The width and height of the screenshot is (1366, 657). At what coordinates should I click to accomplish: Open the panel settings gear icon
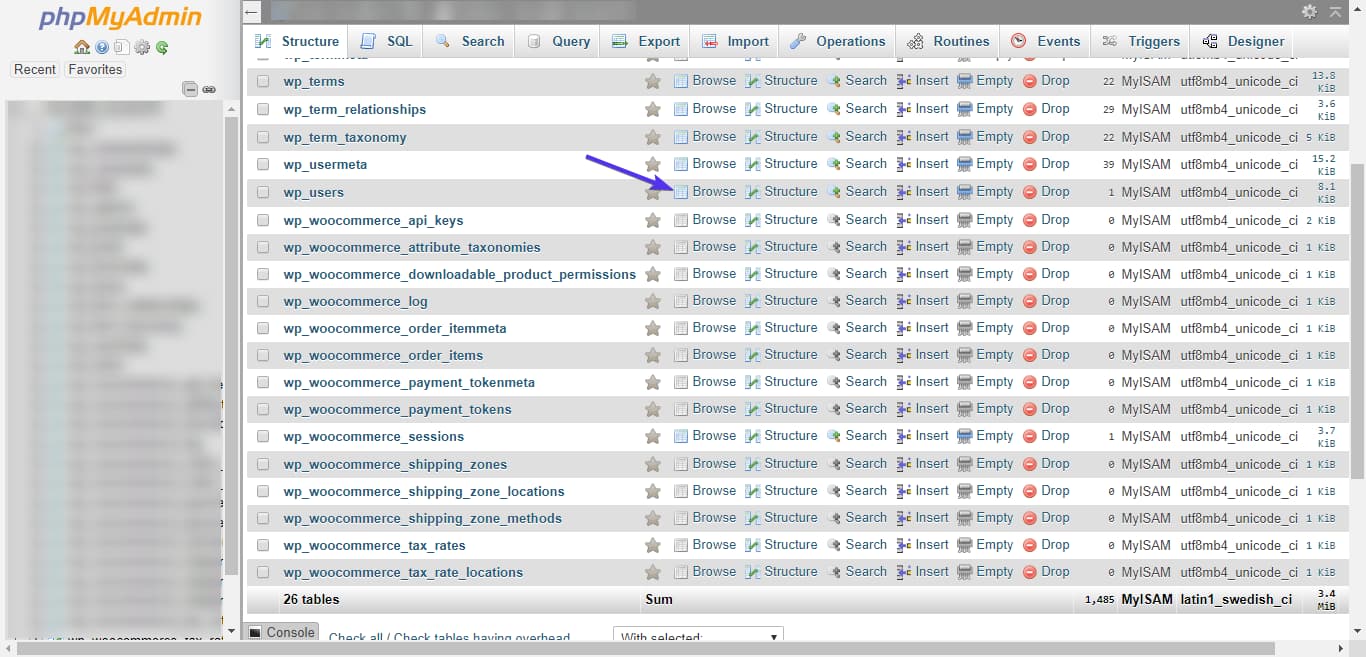click(x=141, y=47)
